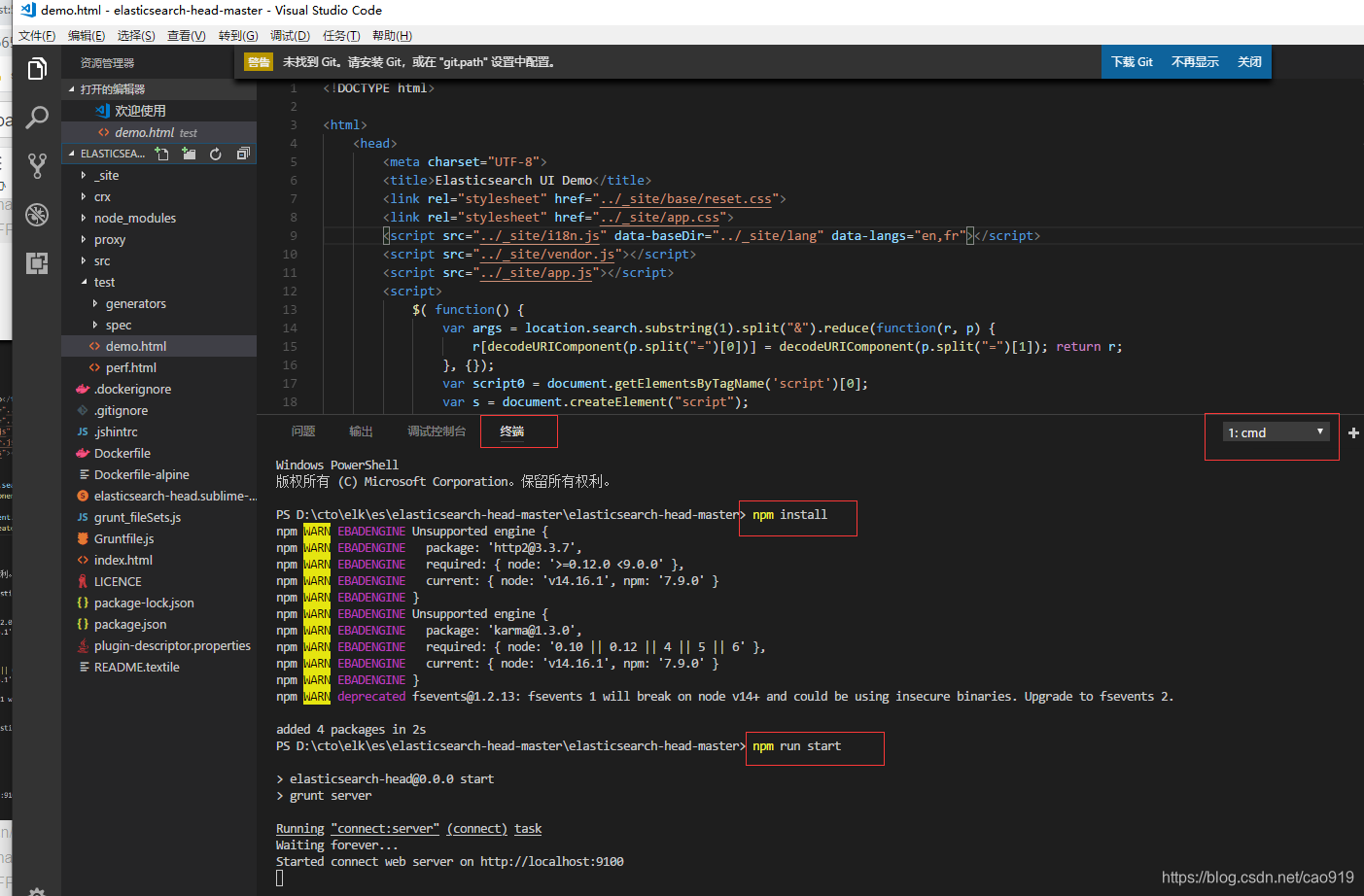Screen dimensions: 1364x896
Task: Open the 文件(F) menu
Action: coord(37,36)
